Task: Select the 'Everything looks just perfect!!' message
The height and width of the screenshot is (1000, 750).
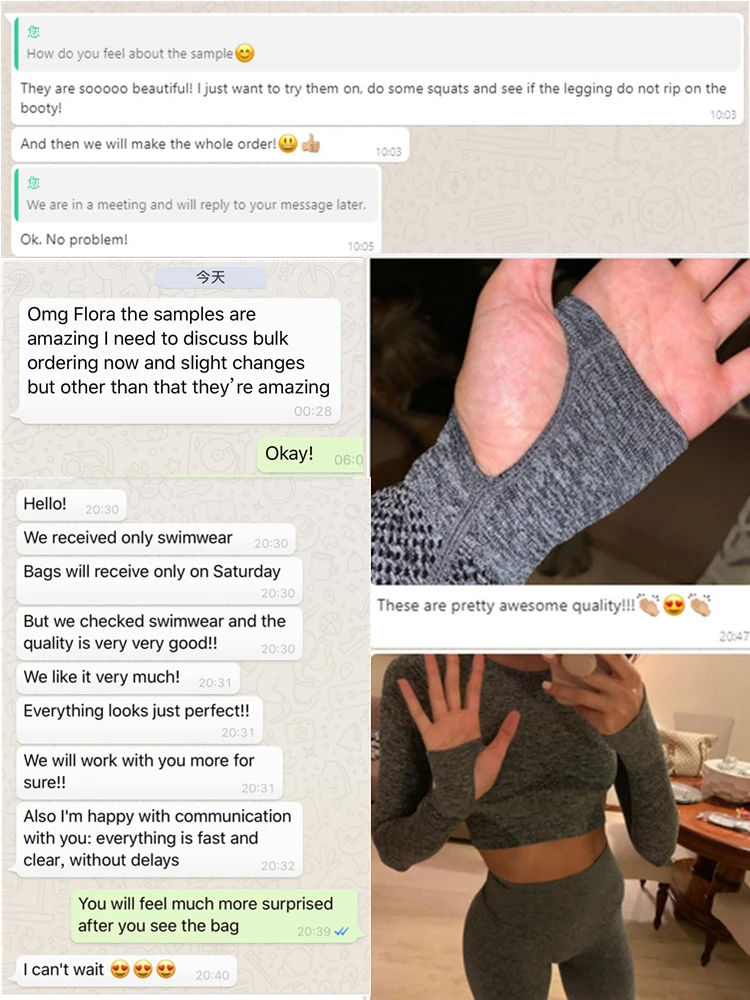Action: 140,721
